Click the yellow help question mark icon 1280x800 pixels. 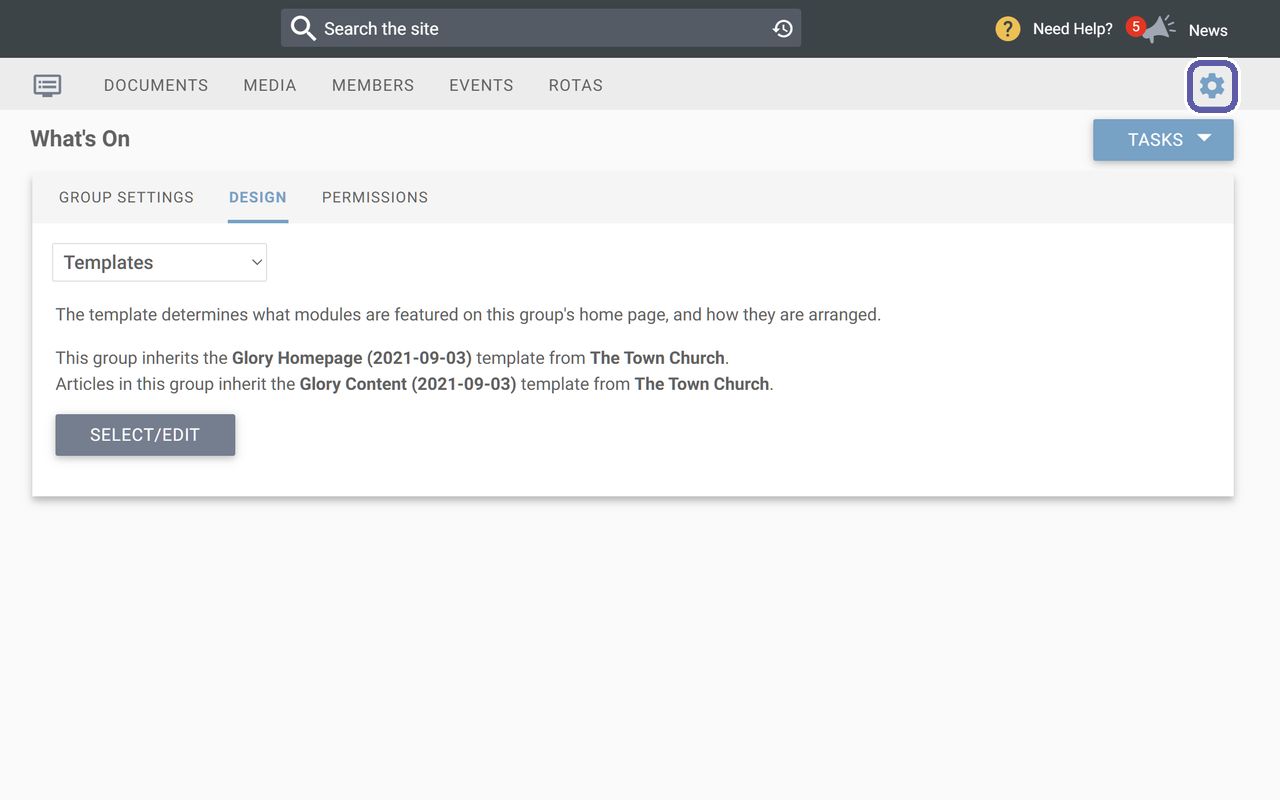tap(1008, 29)
